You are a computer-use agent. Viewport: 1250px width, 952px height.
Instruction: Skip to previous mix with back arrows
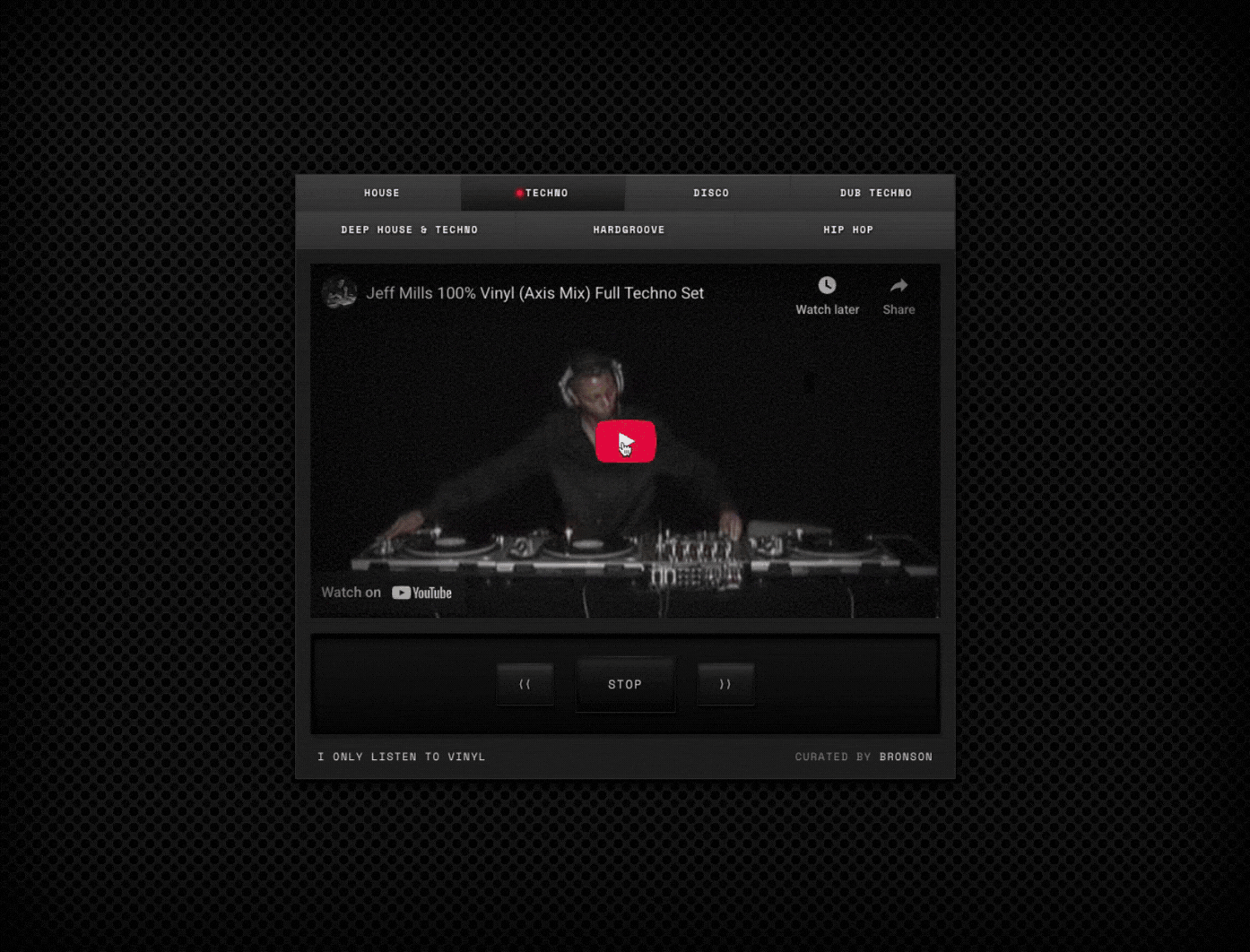525,684
